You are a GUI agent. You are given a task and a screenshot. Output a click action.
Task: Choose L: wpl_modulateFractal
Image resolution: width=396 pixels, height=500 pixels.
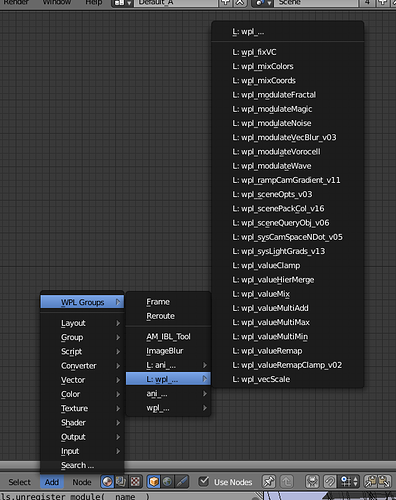[288, 95]
